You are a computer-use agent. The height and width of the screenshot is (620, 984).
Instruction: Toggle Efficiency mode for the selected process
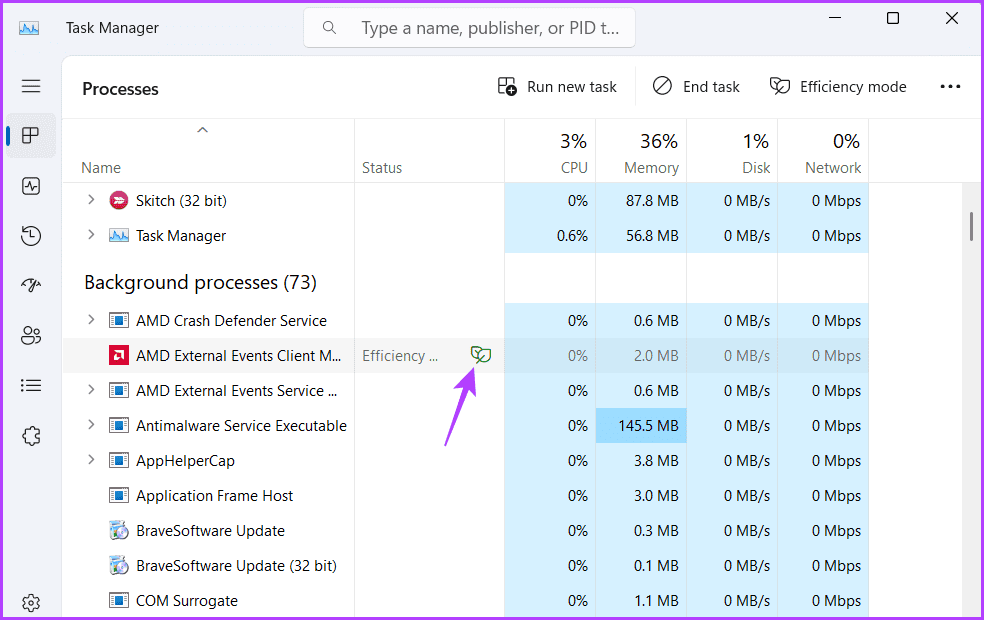click(838, 87)
